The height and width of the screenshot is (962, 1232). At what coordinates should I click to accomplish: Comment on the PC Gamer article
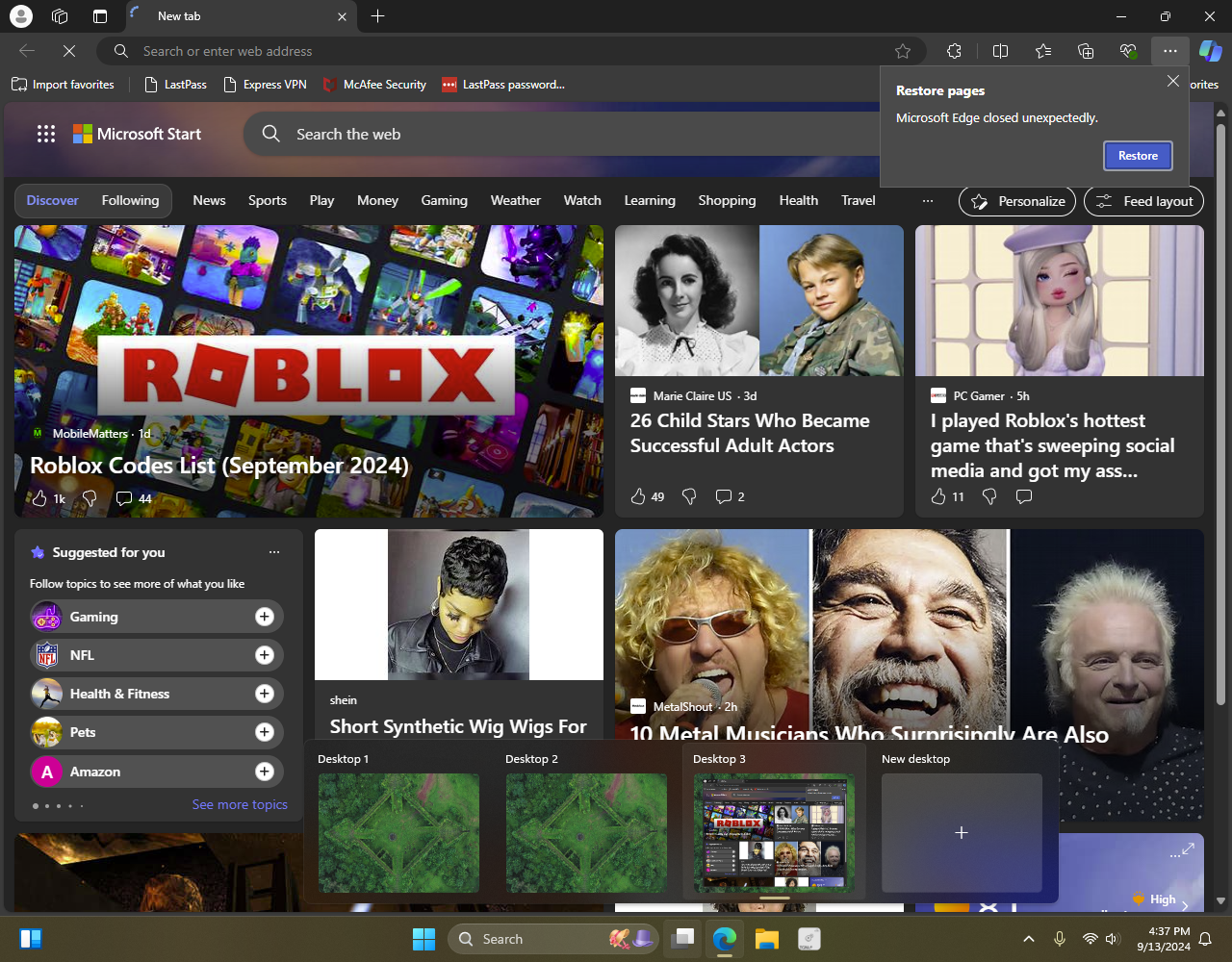1024,496
